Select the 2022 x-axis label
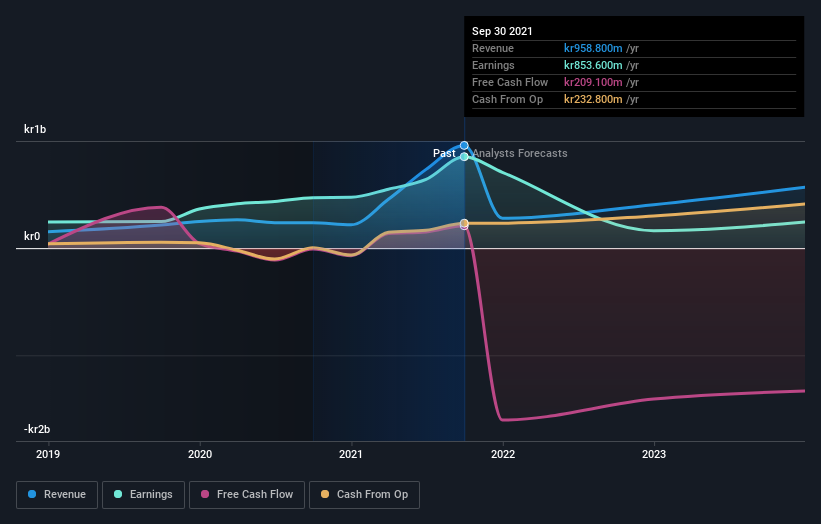 tap(503, 454)
